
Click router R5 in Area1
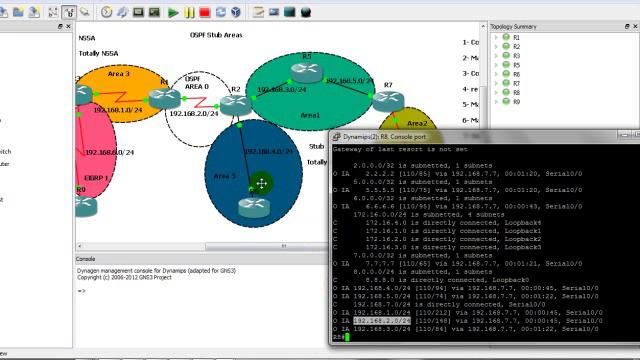pos(307,72)
